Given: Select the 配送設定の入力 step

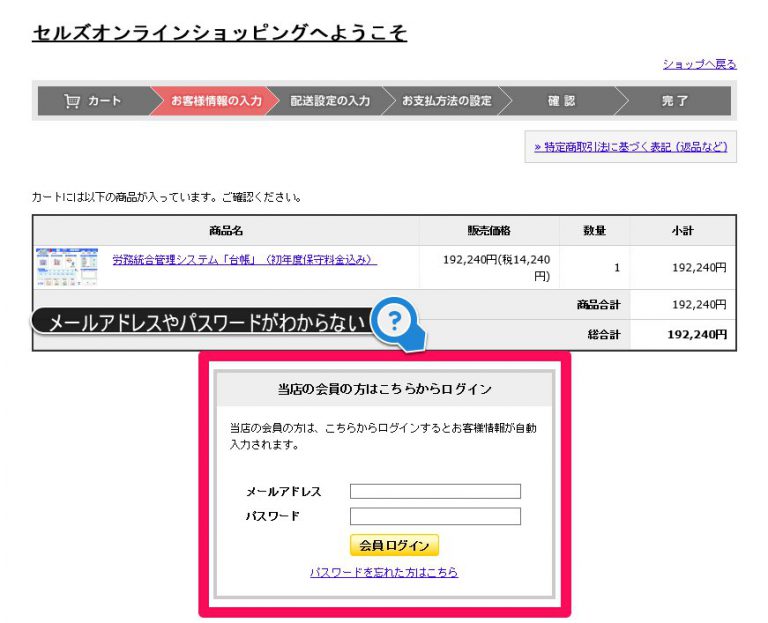Looking at the screenshot, I should click(330, 101).
